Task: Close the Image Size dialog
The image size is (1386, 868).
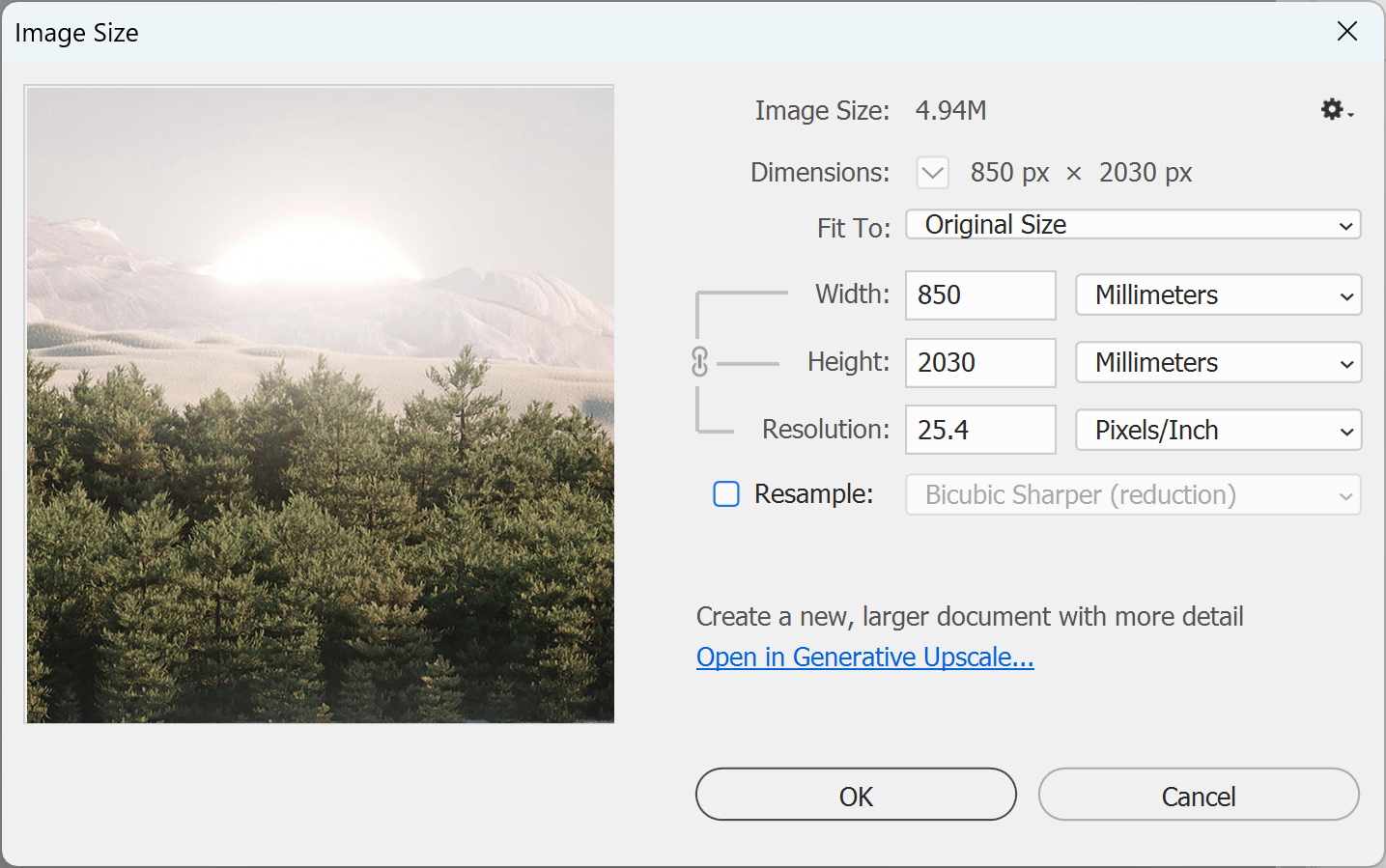Action: coord(1347,32)
